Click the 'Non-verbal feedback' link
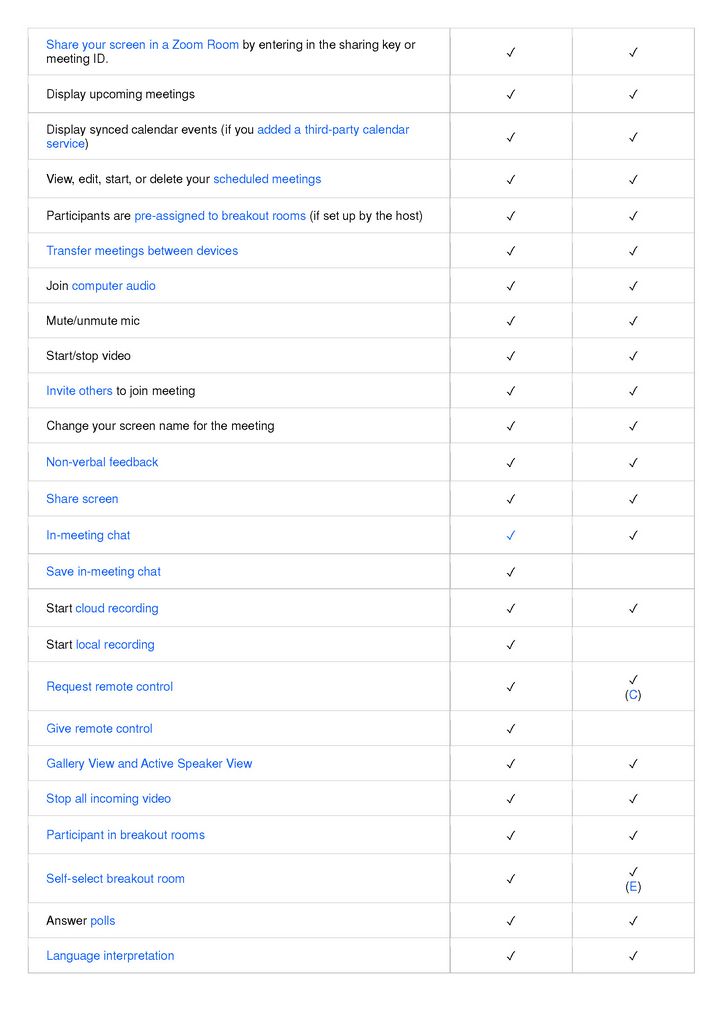Screen dimensions: 724x1024 (102, 462)
